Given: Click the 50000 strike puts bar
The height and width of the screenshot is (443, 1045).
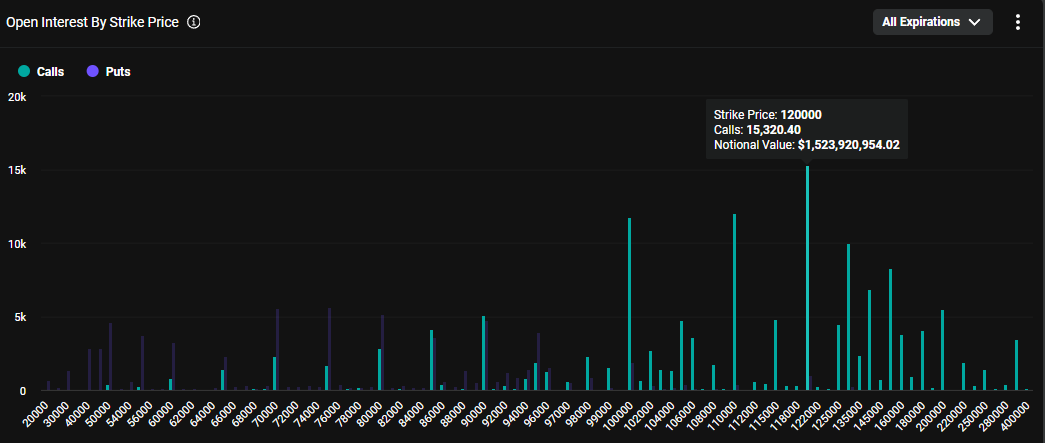Looking at the screenshot, I should [111, 357].
